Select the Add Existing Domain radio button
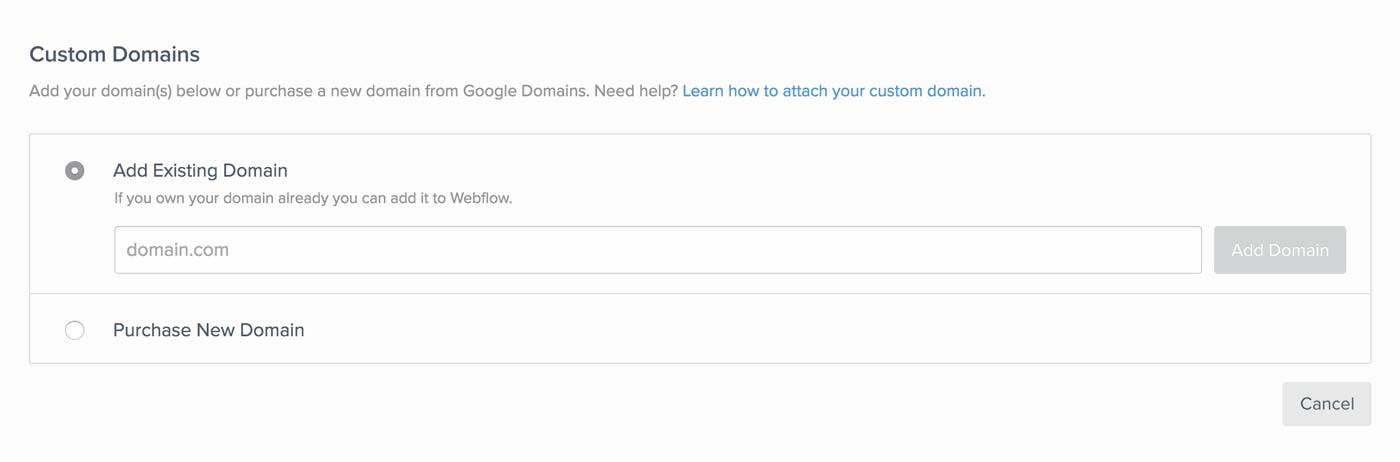The height and width of the screenshot is (462, 1400). point(75,171)
